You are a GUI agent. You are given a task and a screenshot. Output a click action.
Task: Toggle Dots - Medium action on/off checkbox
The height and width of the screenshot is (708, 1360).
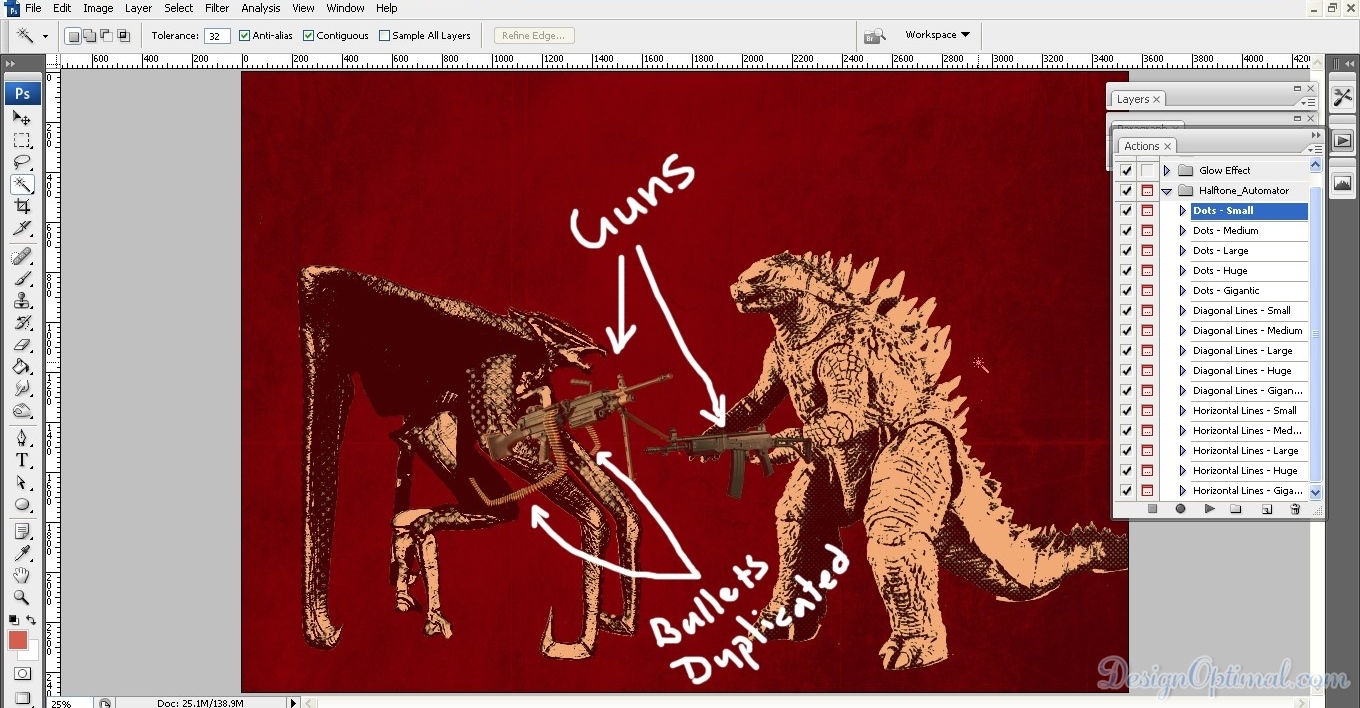coord(1127,231)
